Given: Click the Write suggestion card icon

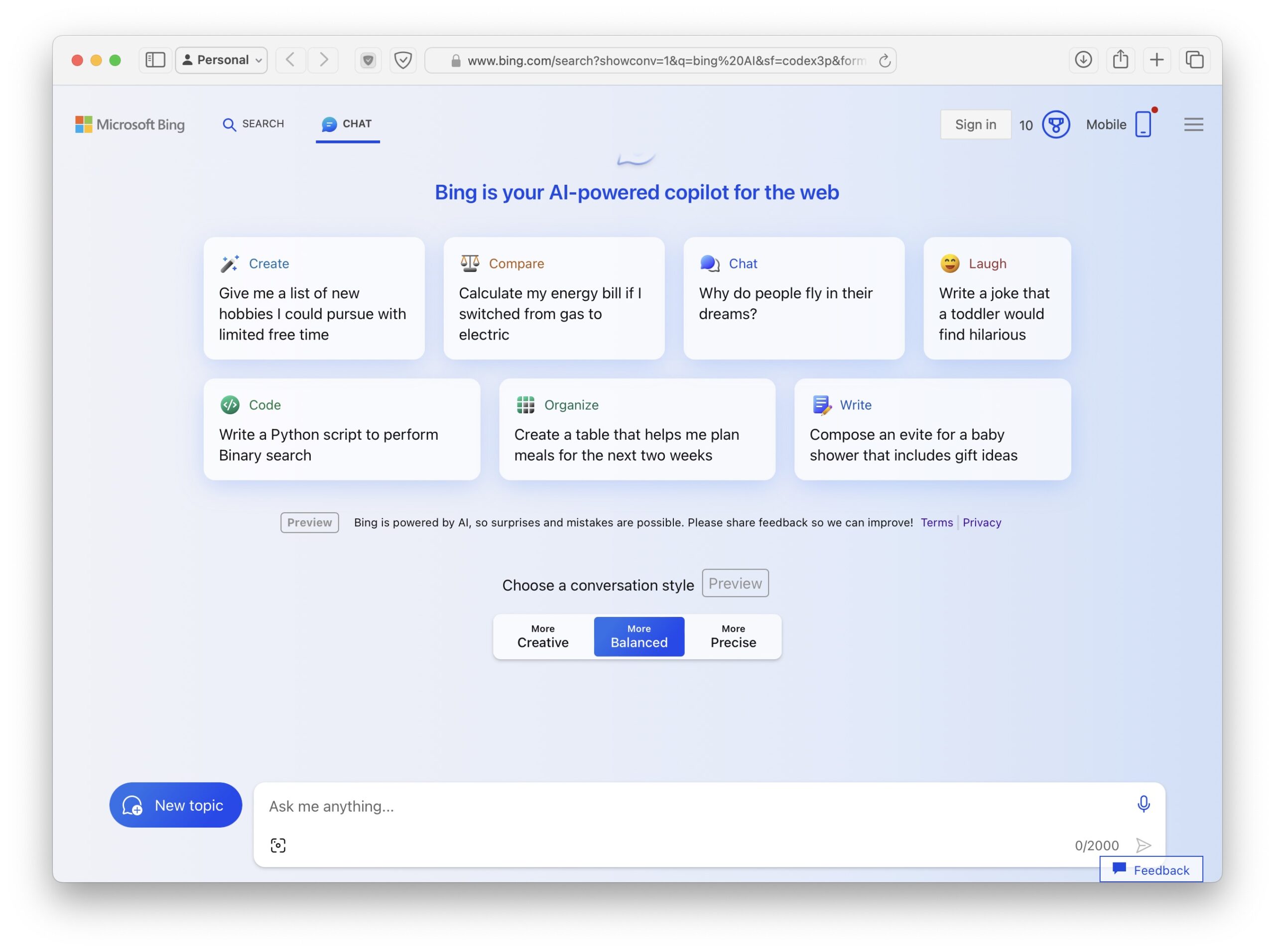Looking at the screenshot, I should click(x=821, y=404).
